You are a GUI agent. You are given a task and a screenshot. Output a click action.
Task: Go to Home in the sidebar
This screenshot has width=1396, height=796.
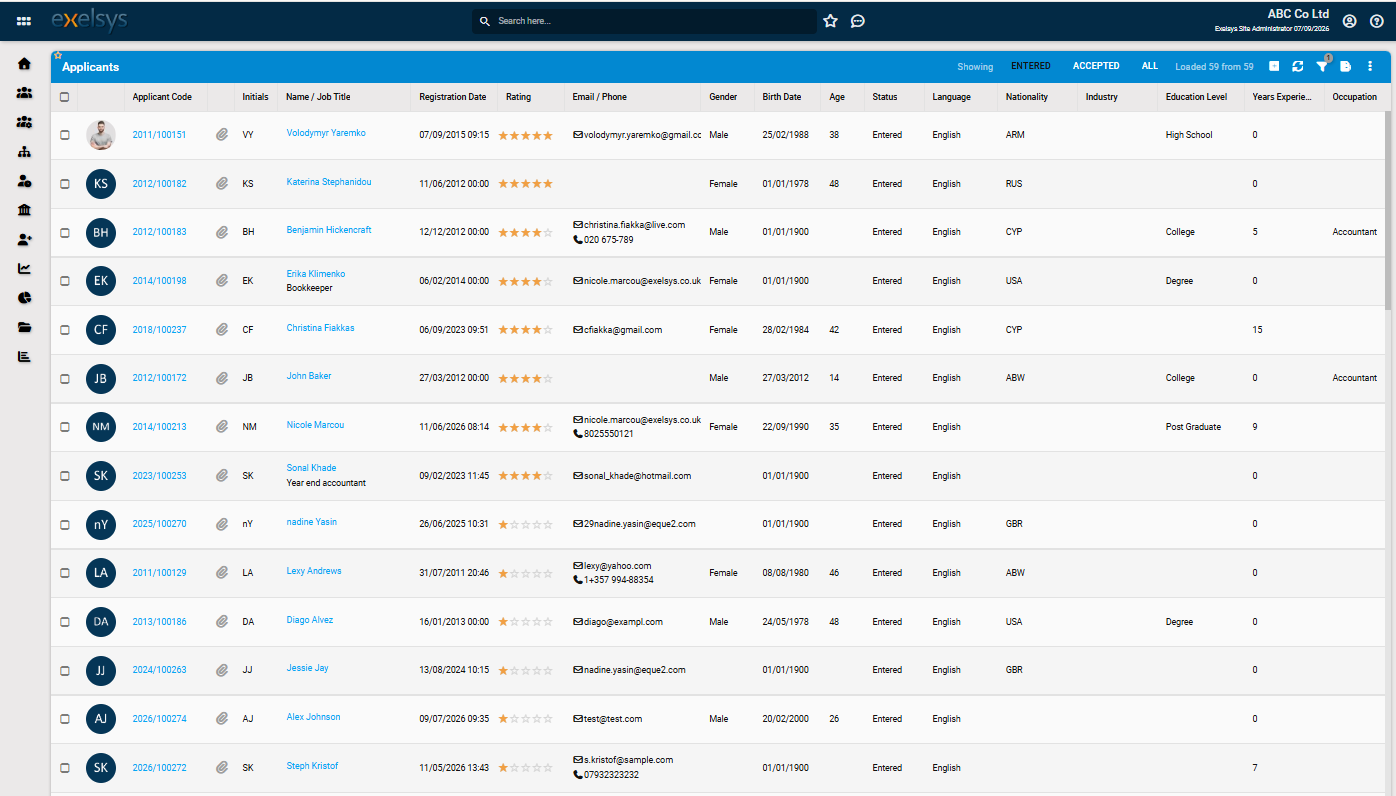click(25, 64)
